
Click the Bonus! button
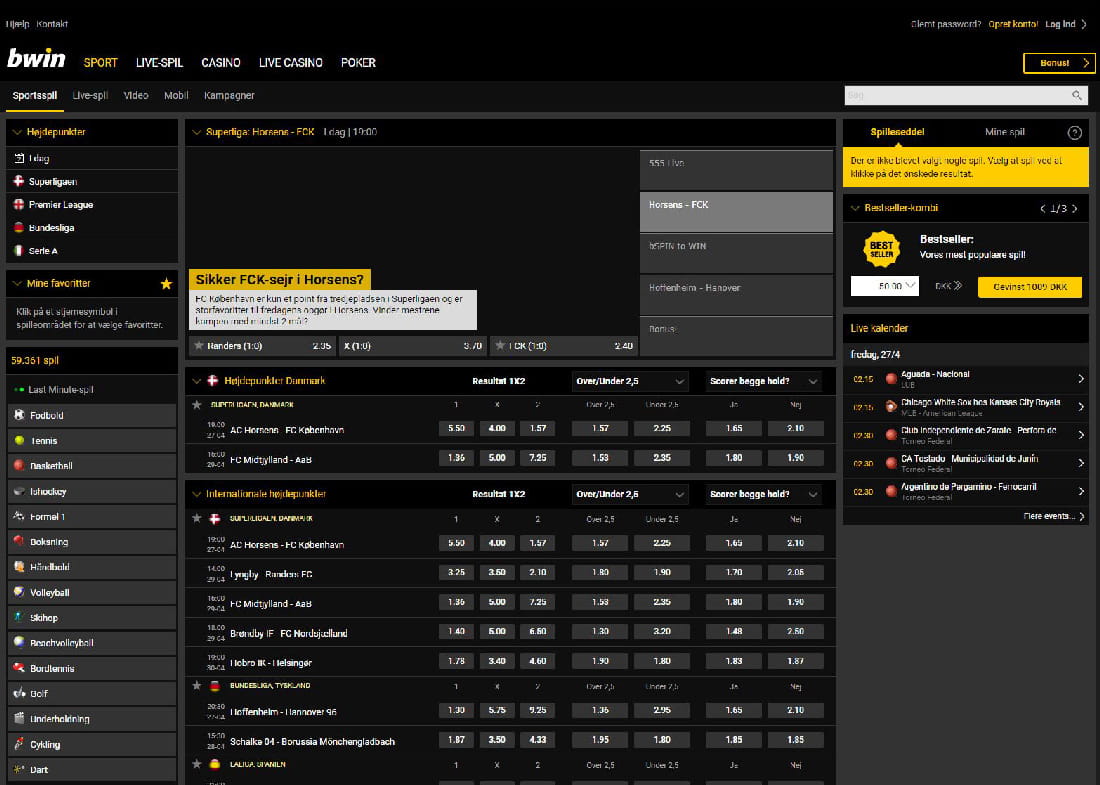[x=1059, y=63]
